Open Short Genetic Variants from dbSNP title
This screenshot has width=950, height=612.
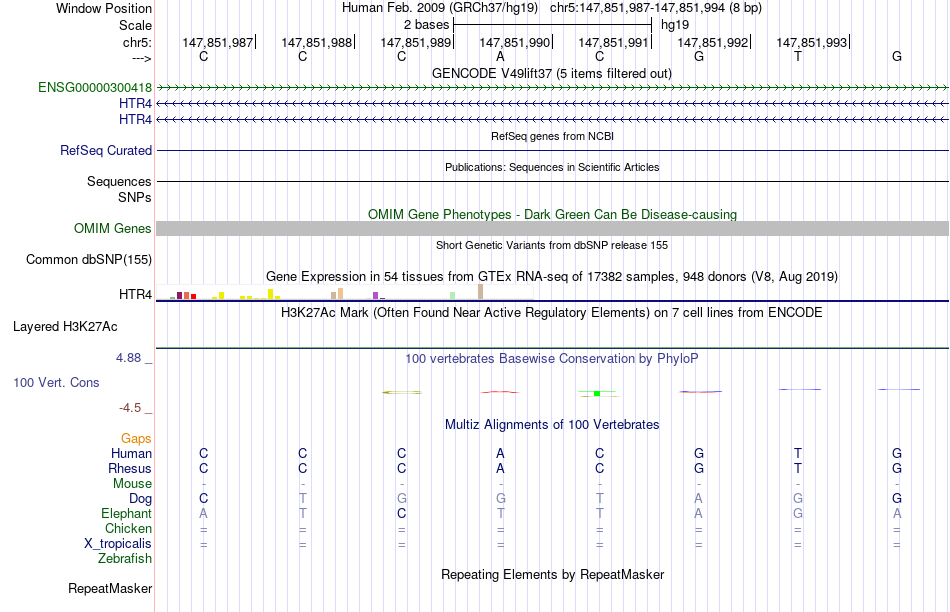[x=552, y=245]
